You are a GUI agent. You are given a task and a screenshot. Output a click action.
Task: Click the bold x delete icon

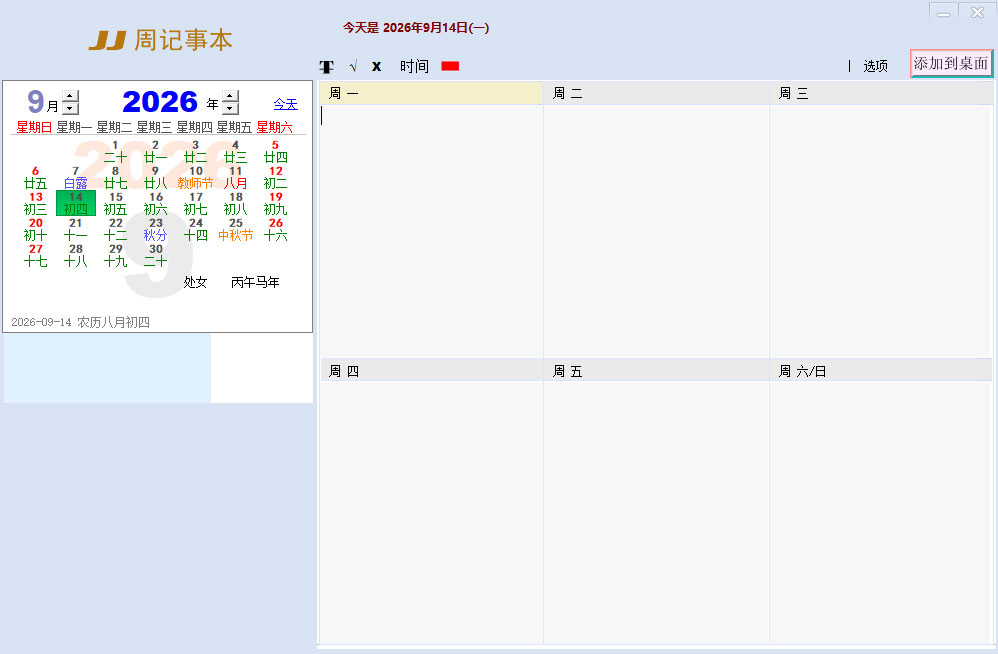click(377, 66)
